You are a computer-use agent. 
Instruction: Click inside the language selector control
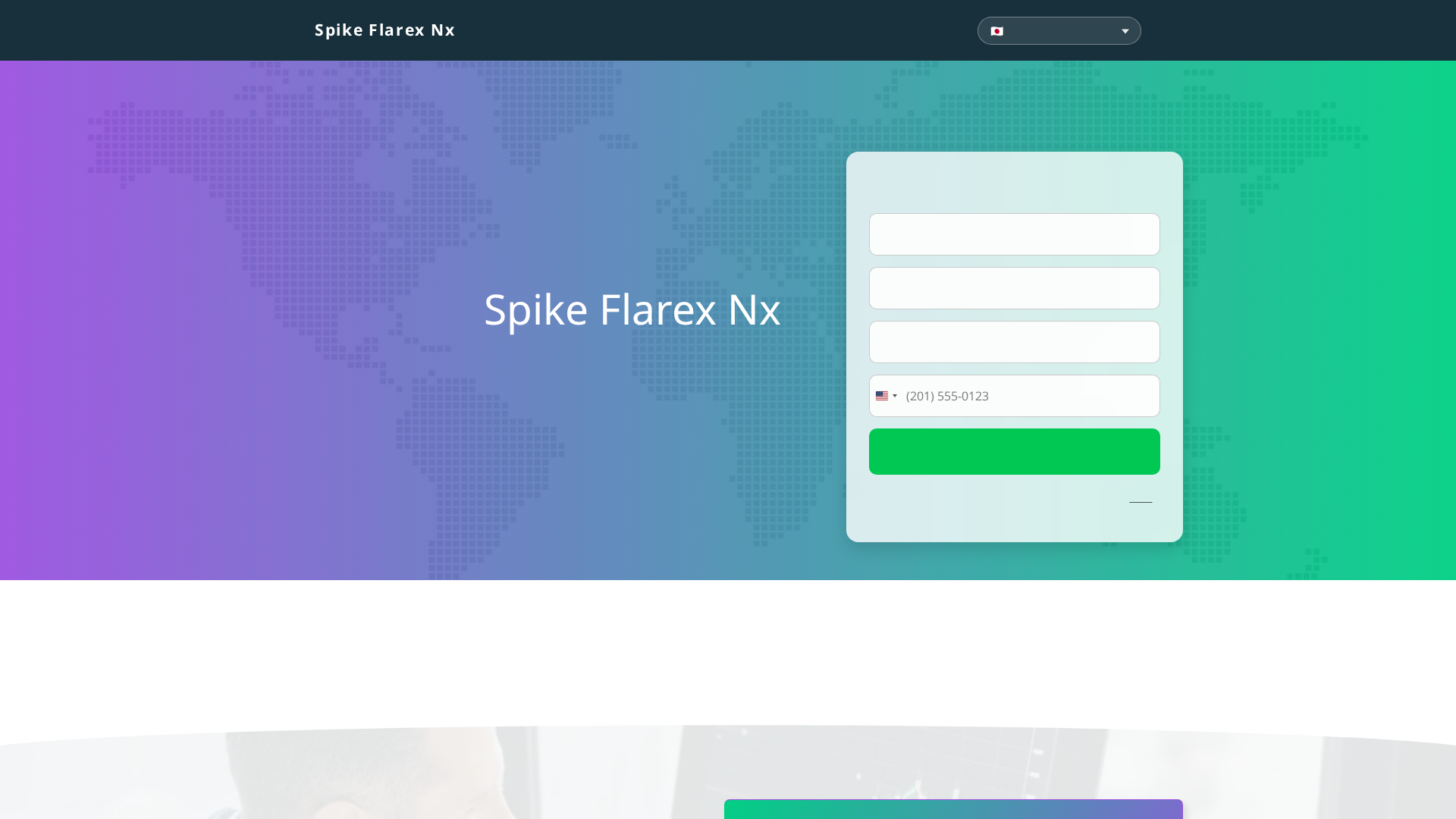(1059, 30)
